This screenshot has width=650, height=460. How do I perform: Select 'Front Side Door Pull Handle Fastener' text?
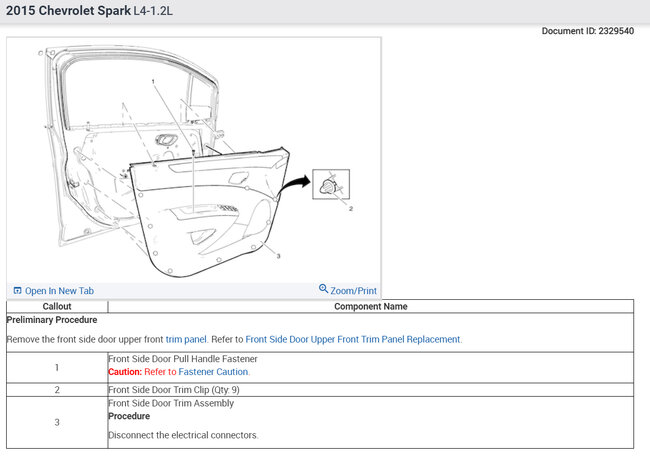(183, 359)
